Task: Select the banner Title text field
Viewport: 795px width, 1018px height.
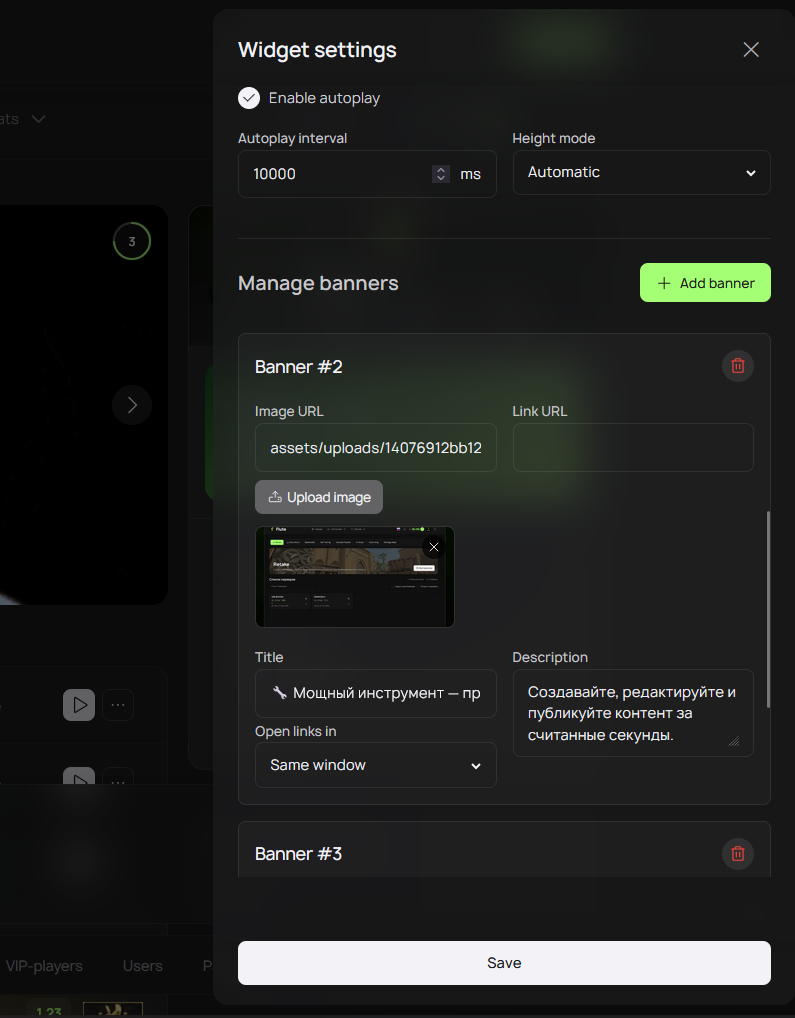Action: tap(376, 693)
